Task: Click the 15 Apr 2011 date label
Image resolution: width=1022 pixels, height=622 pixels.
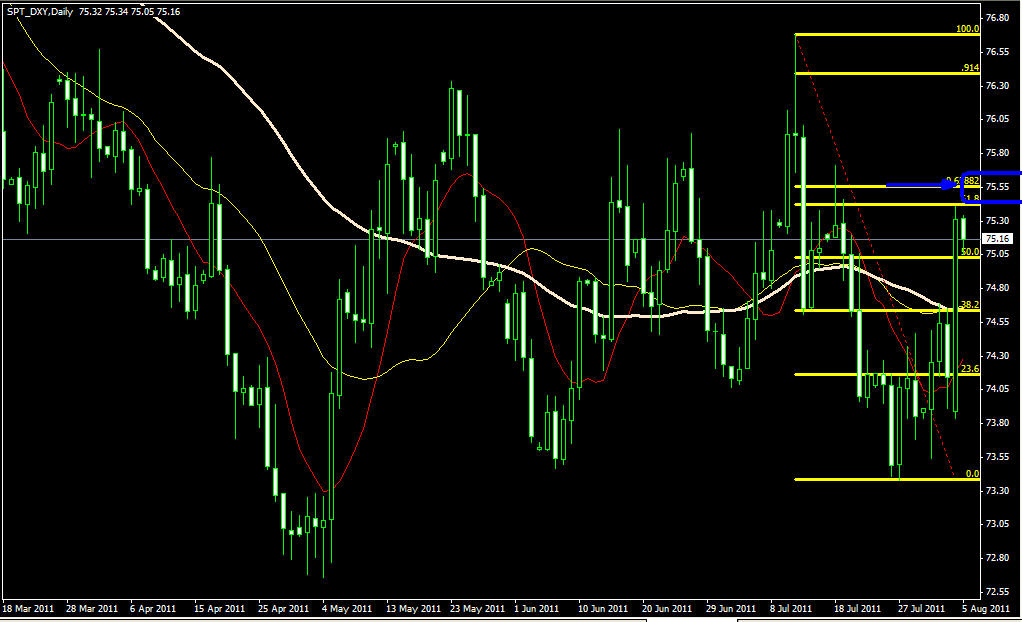Action: (220, 608)
